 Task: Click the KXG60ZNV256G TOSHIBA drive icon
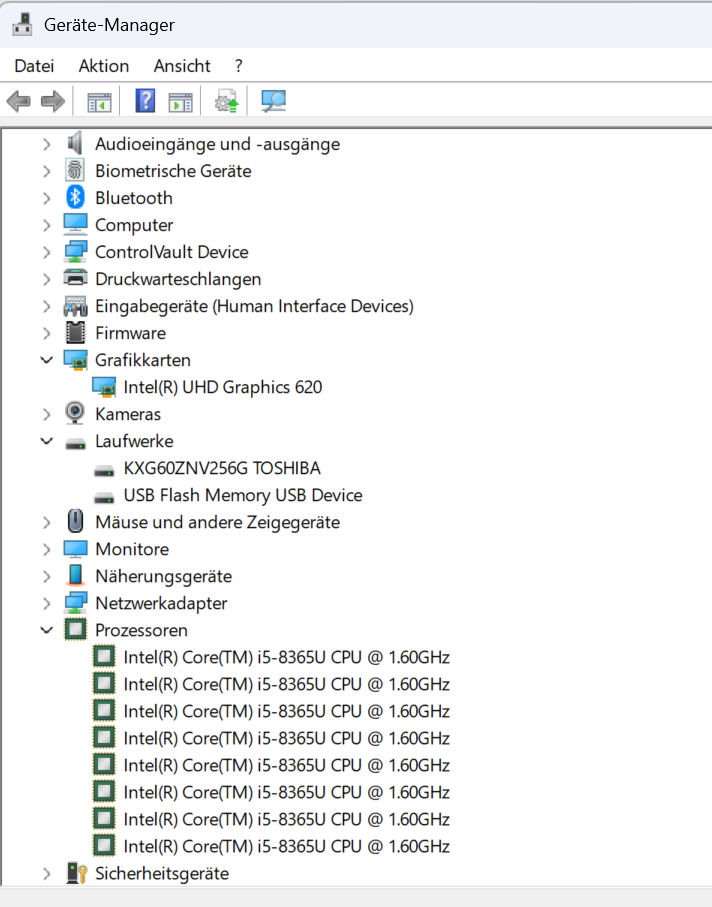click(104, 470)
